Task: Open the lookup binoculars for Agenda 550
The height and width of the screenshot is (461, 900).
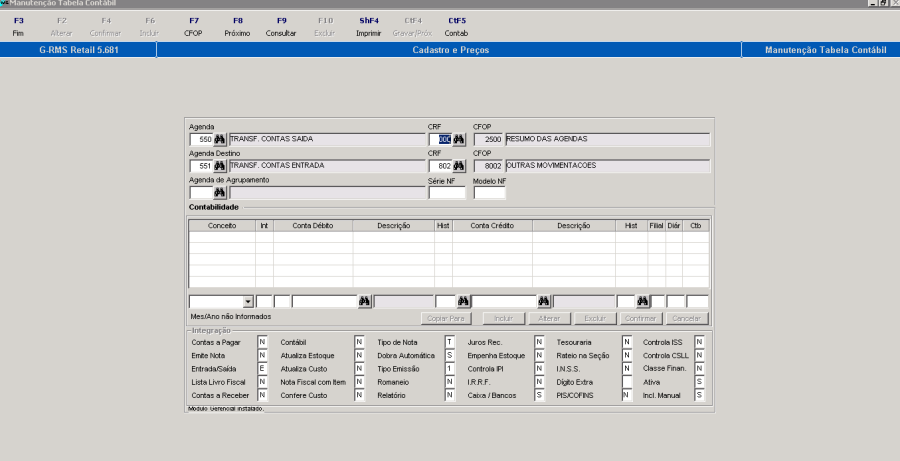Action: (220, 140)
